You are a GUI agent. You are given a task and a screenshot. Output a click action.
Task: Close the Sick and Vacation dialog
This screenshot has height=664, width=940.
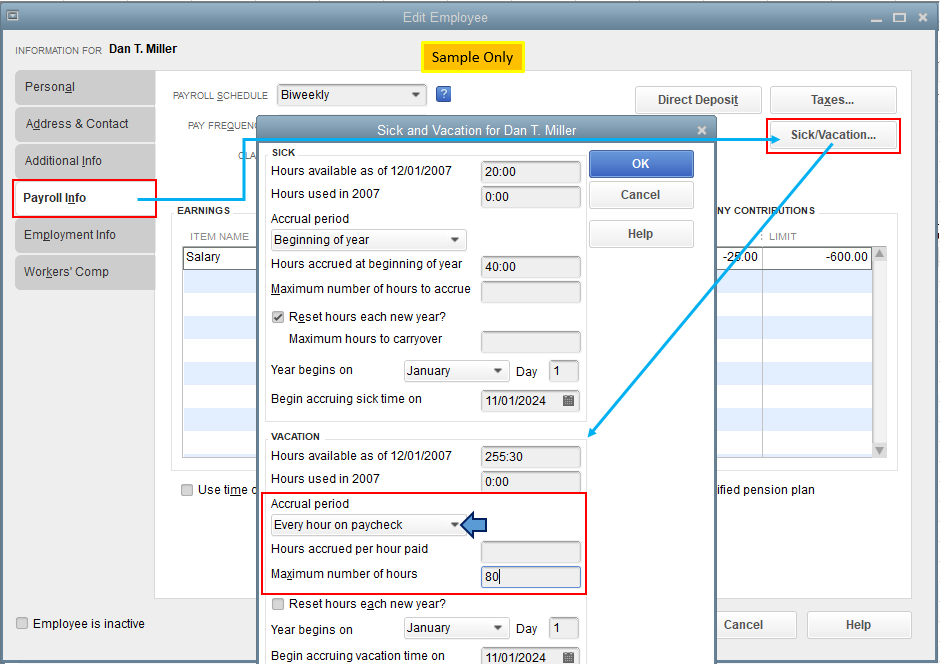(701, 130)
